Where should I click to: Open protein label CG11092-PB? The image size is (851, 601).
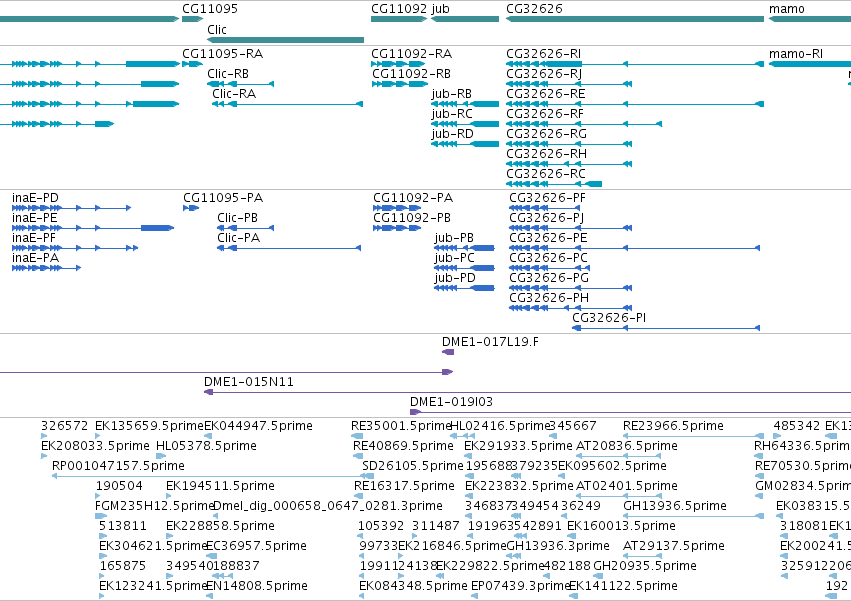tap(412, 218)
